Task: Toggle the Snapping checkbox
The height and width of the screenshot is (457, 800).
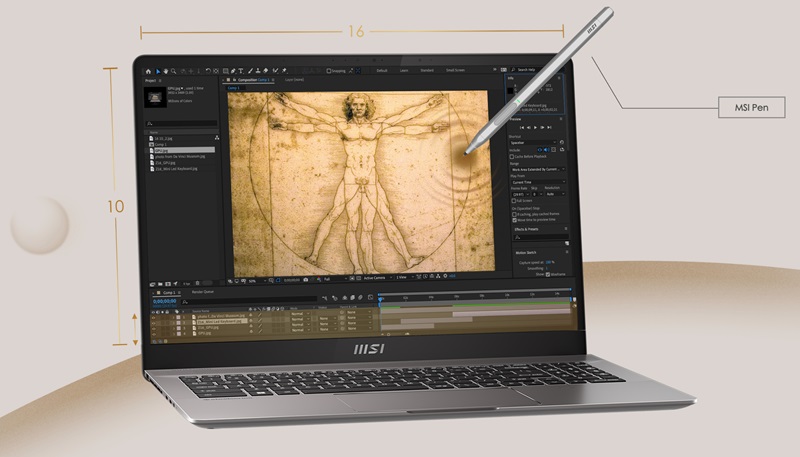Action: coord(329,71)
